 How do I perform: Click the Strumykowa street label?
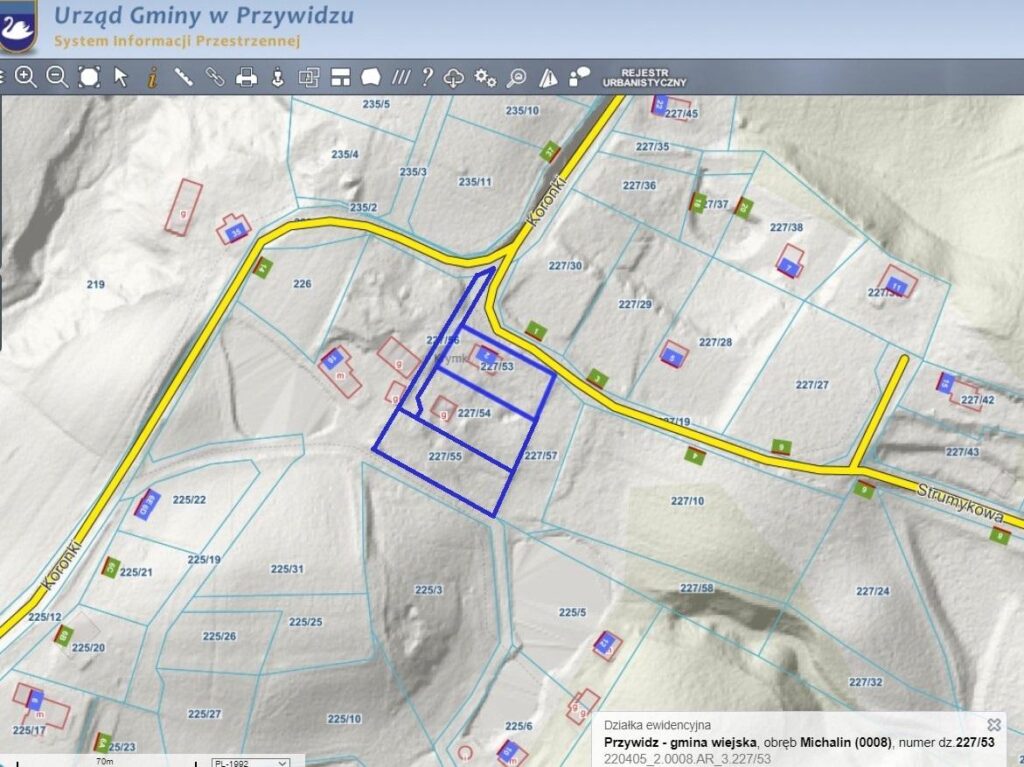(961, 502)
